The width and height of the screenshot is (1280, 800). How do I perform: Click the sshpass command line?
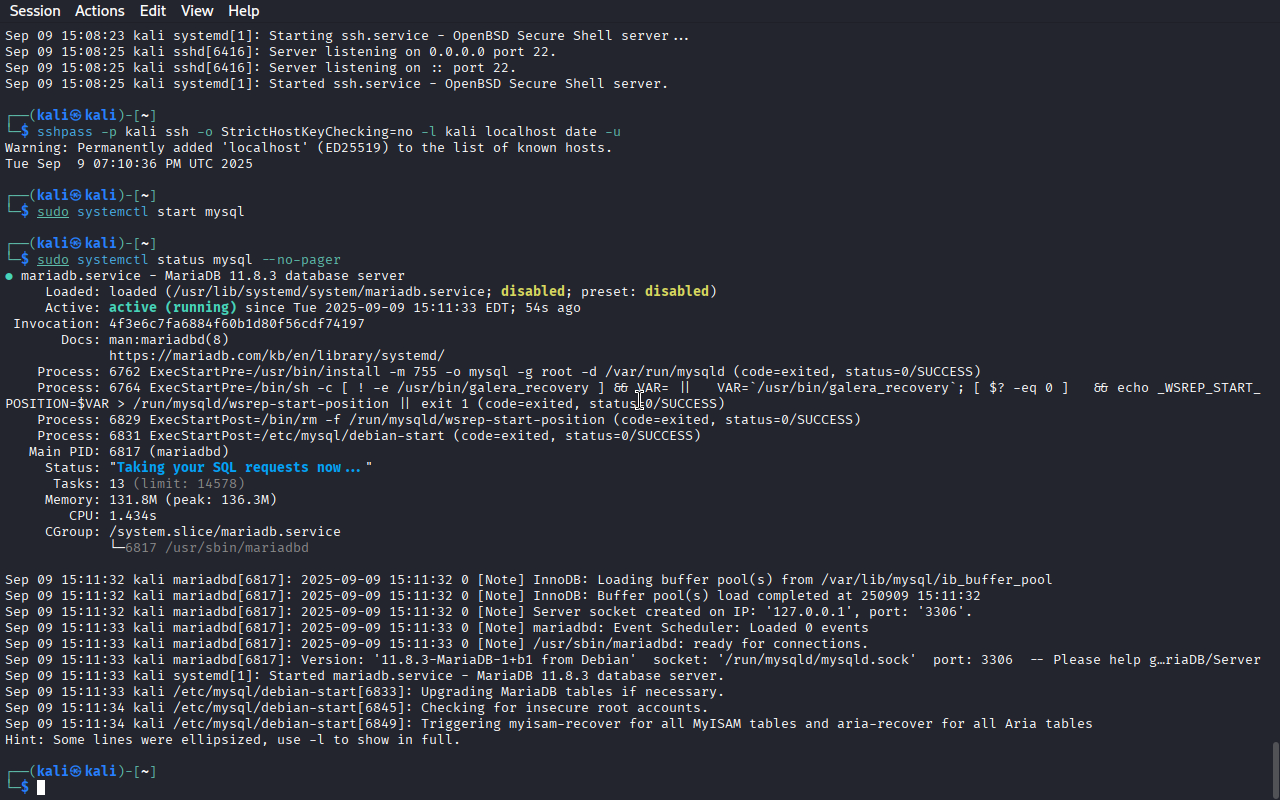[329, 132]
